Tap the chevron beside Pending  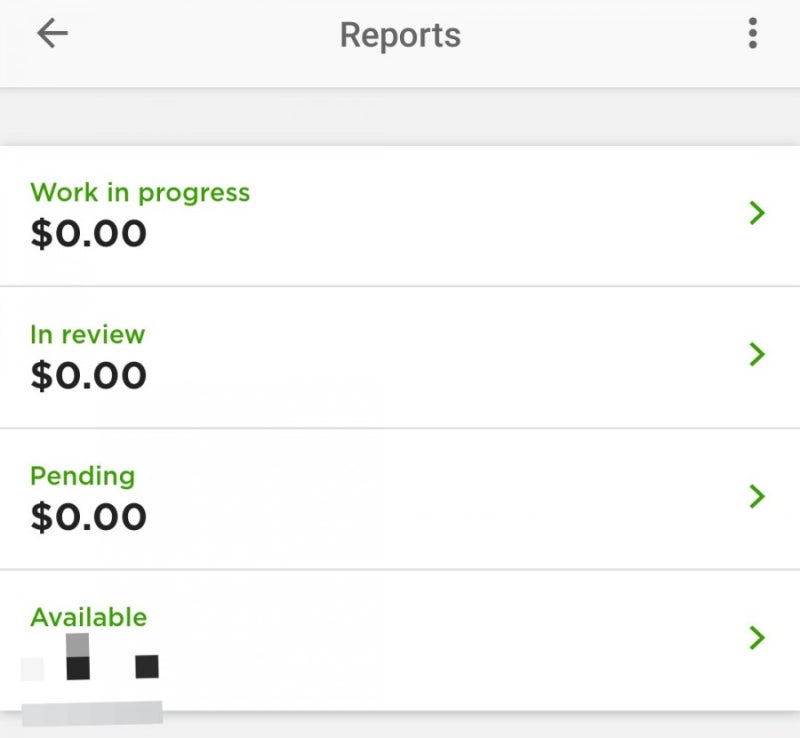pyautogui.click(x=757, y=497)
